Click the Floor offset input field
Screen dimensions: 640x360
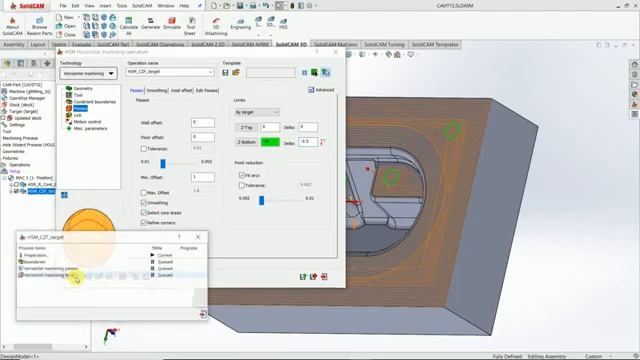click(x=202, y=137)
